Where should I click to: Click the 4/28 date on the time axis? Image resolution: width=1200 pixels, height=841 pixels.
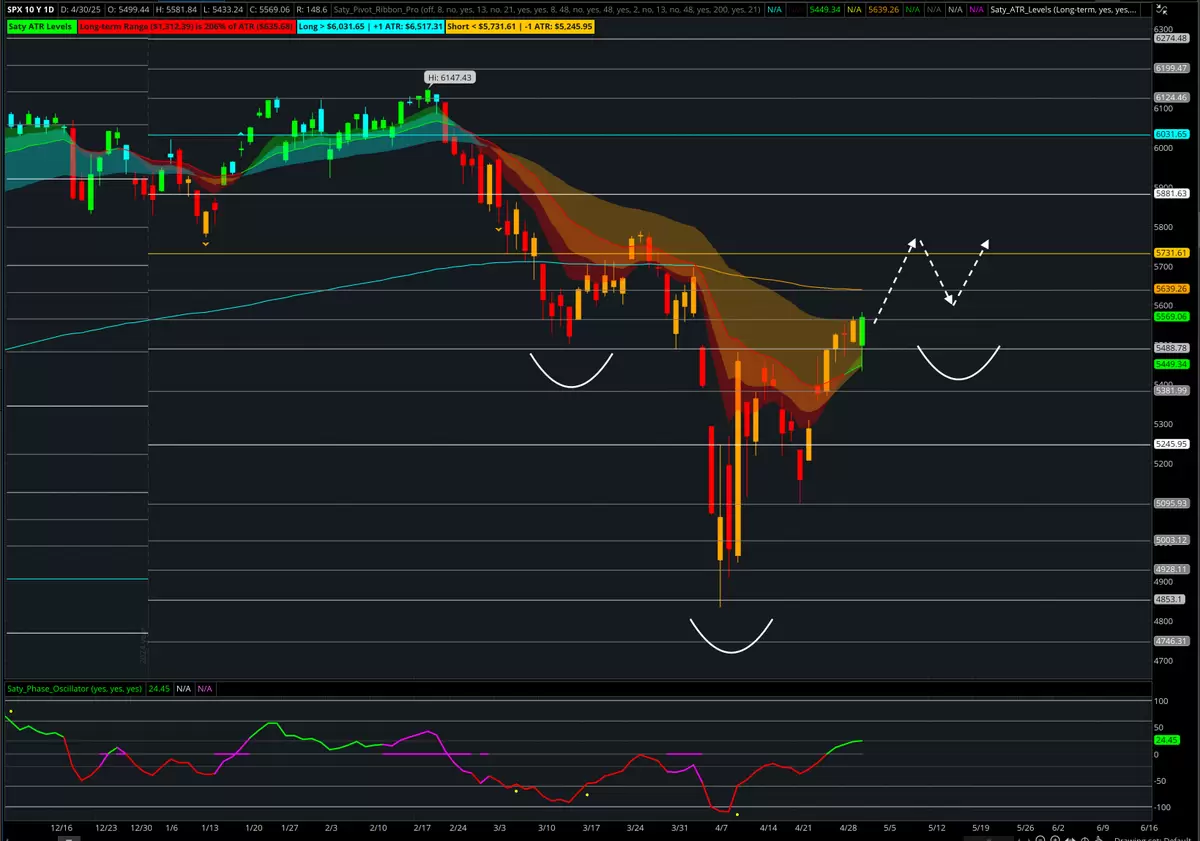[x=848, y=828]
